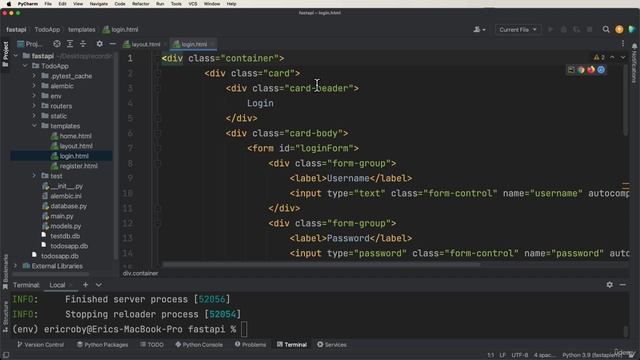Click the Select Opened File target icon

coord(57,44)
